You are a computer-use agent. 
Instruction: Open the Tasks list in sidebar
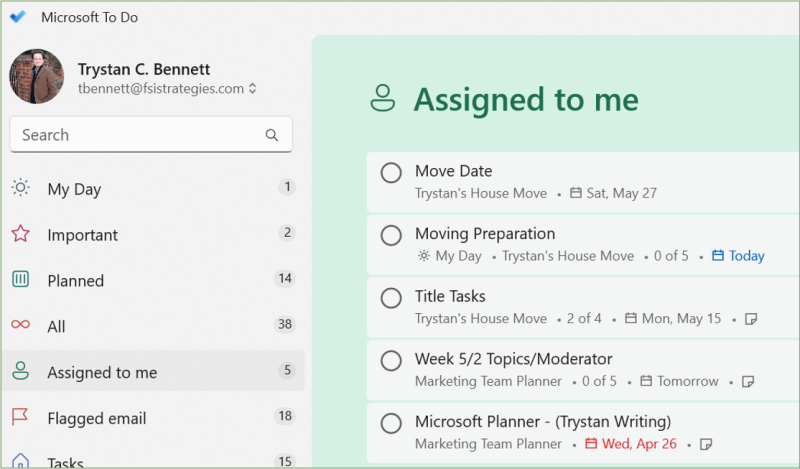pyautogui.click(x=153, y=458)
